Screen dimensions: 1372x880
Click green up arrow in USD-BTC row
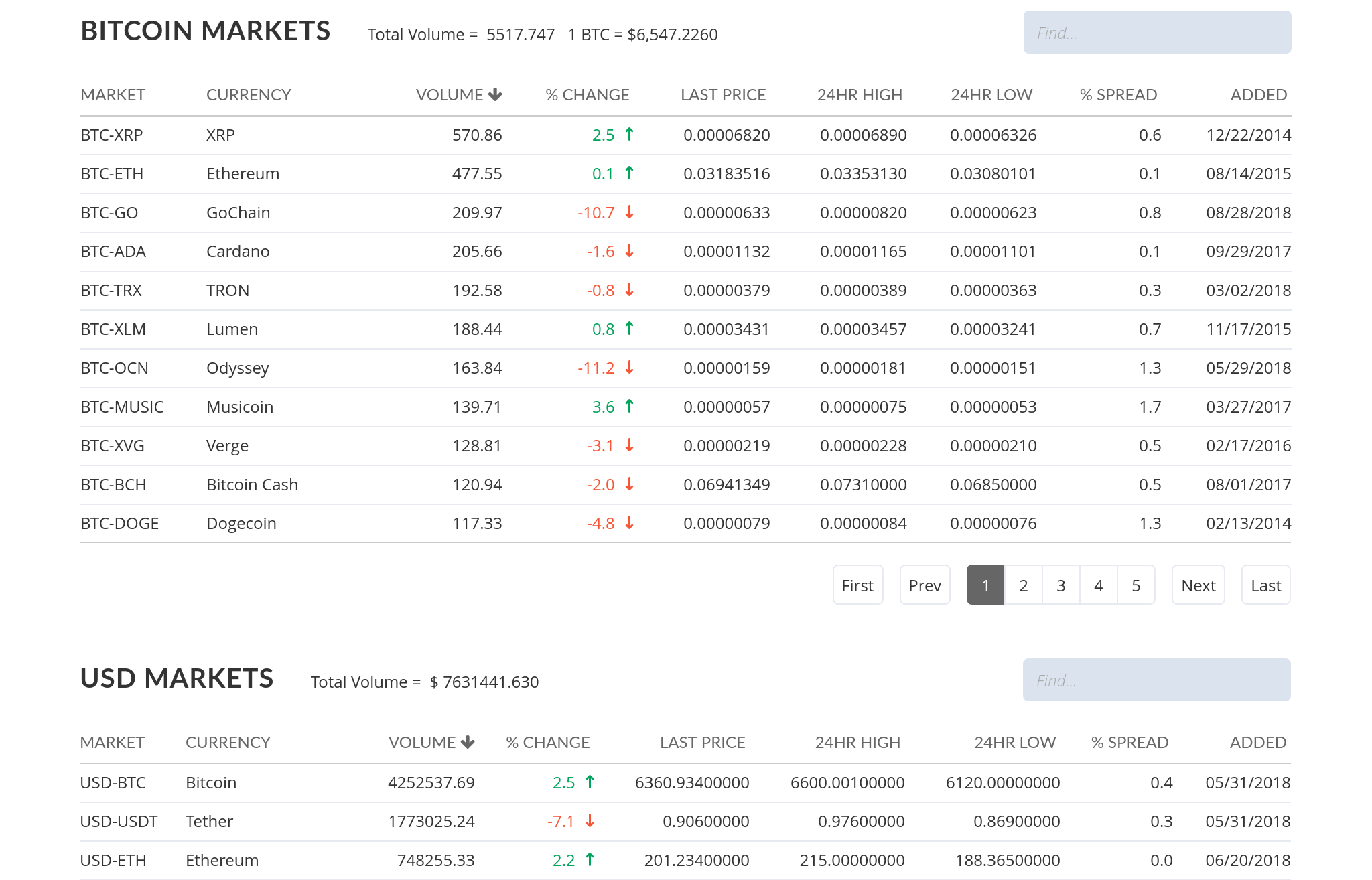(x=590, y=782)
